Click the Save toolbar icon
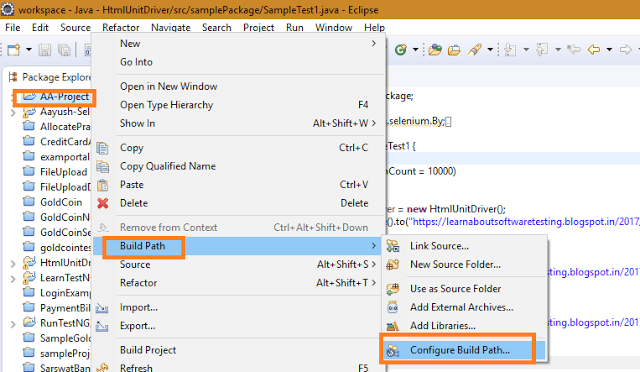 pos(44,50)
